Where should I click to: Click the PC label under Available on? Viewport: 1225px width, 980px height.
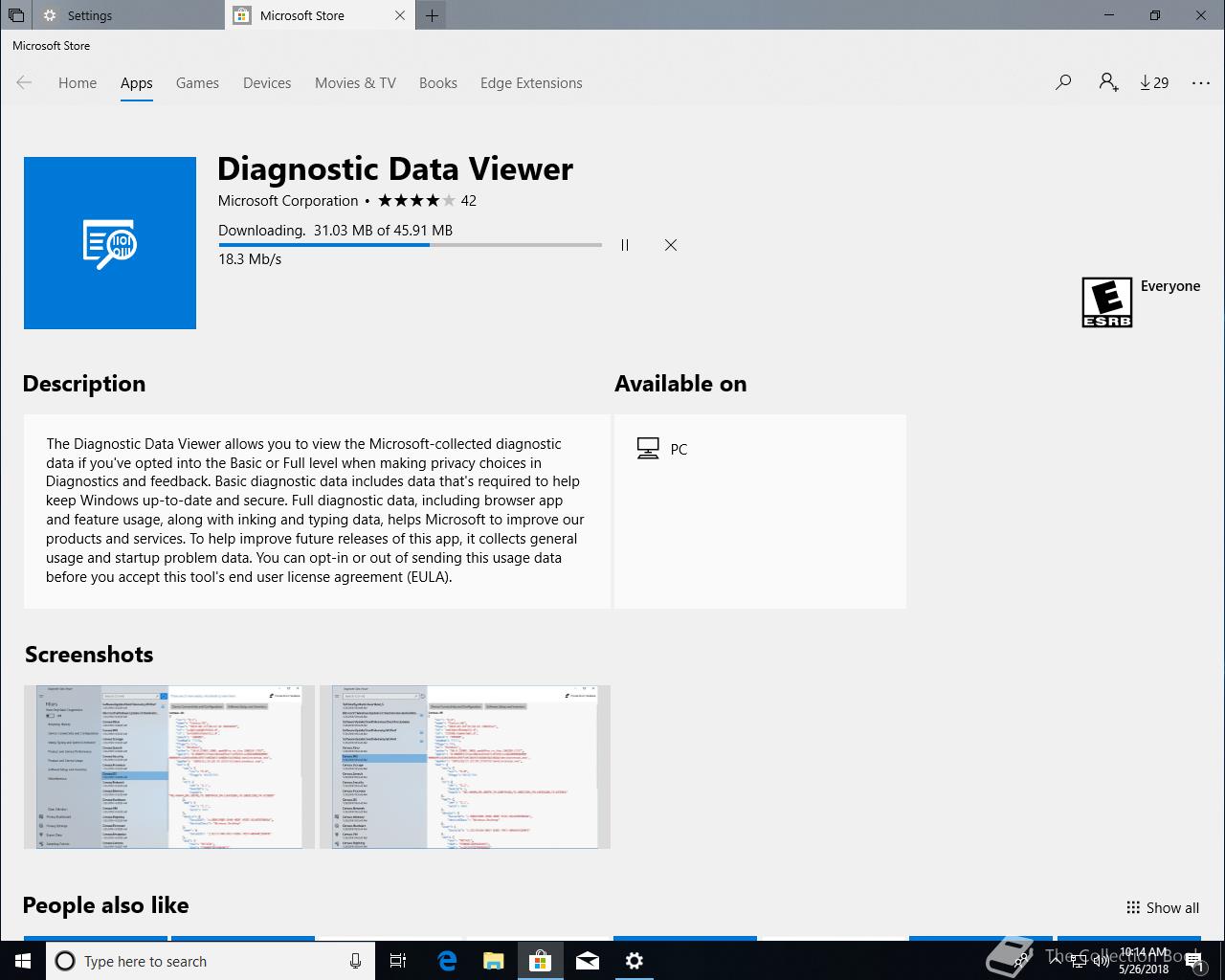(679, 450)
